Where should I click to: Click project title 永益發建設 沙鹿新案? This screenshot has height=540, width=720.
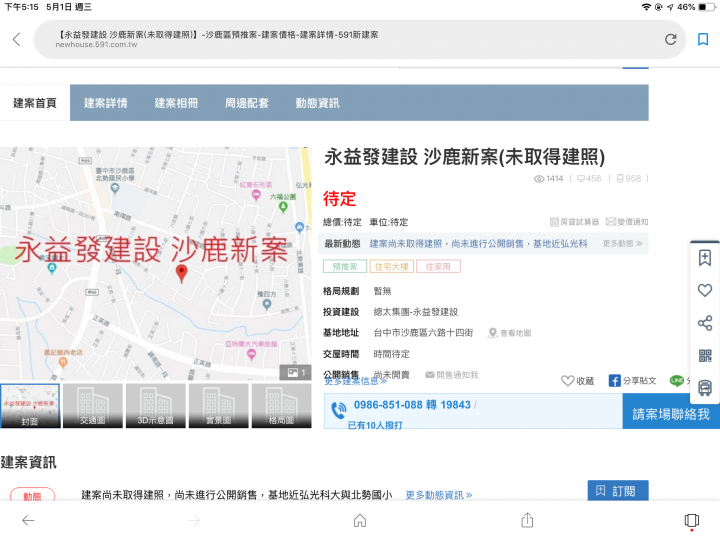click(x=465, y=157)
